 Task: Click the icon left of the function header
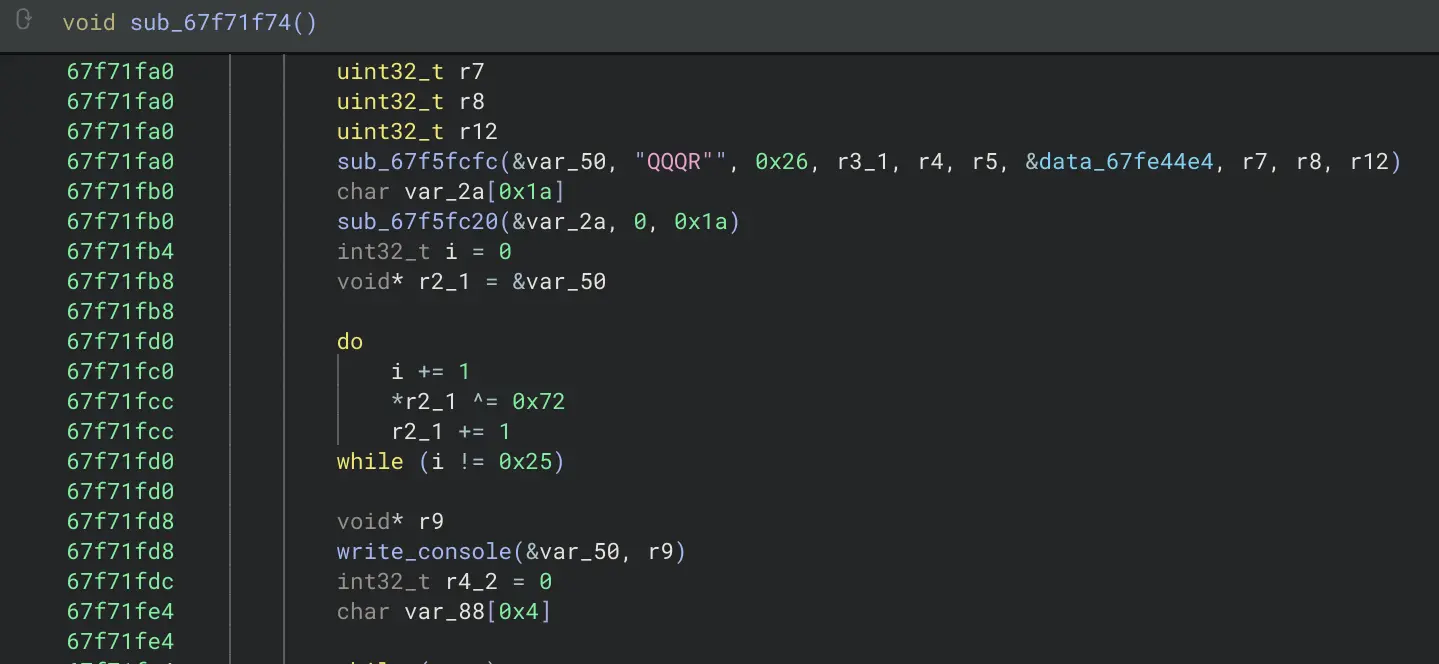tap(24, 20)
